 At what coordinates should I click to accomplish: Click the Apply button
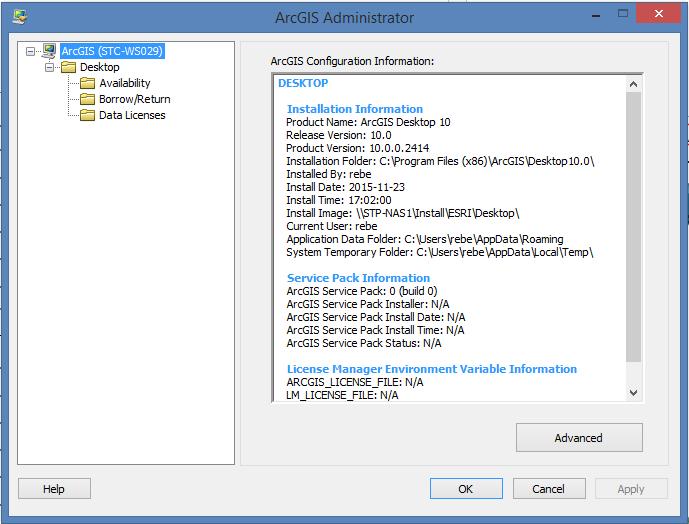point(631,488)
